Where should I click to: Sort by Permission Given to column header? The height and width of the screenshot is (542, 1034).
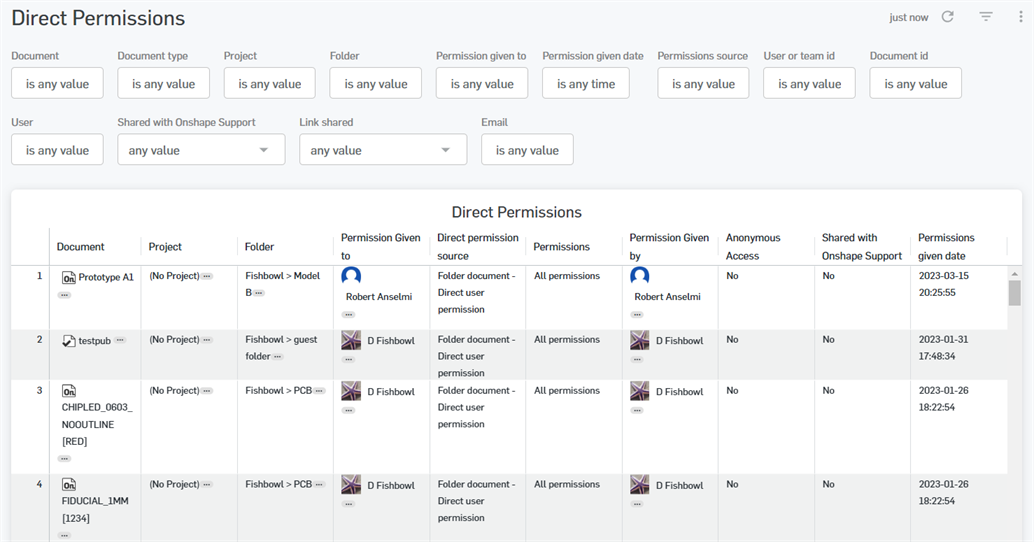(x=380, y=247)
